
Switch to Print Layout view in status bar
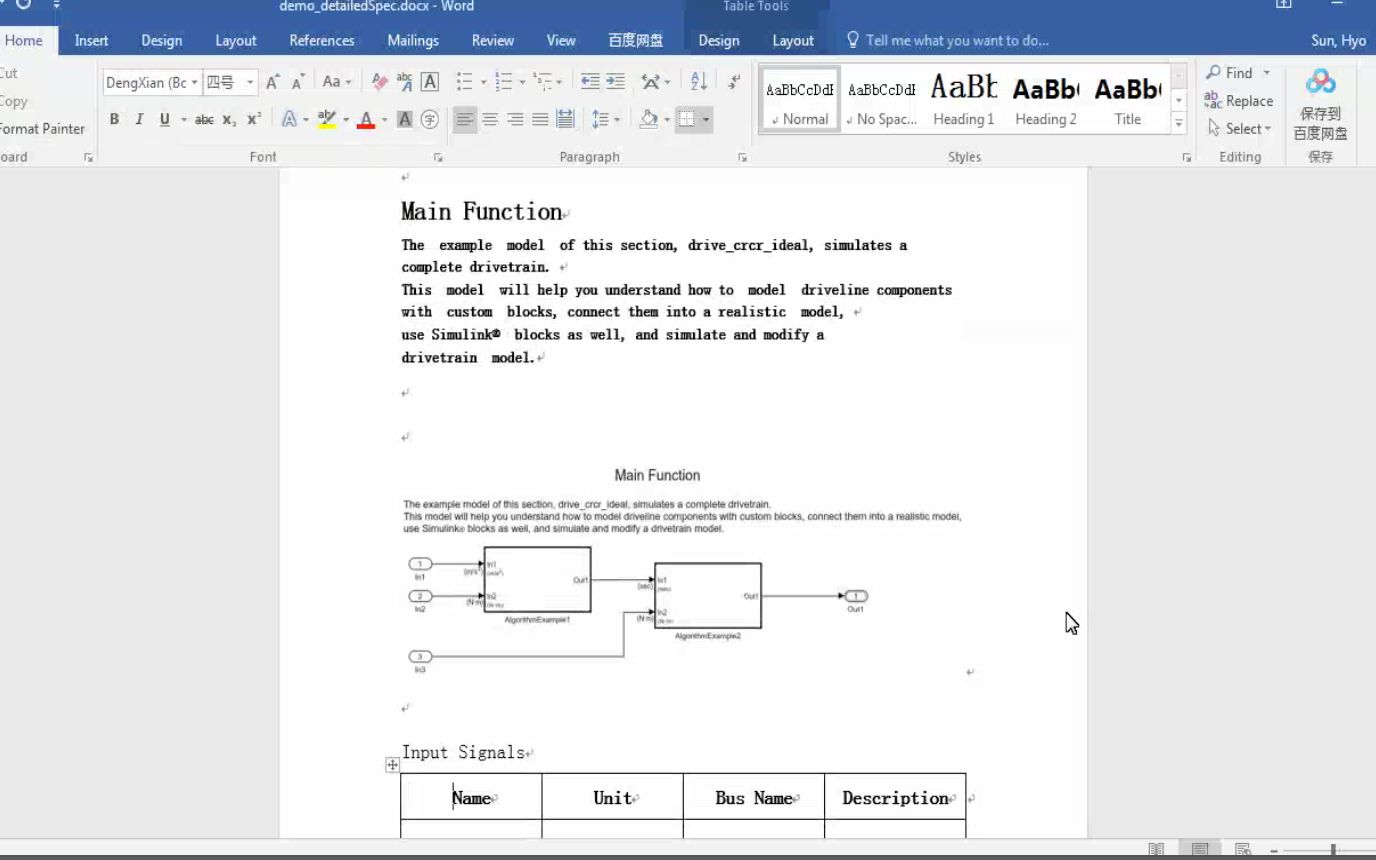[x=1200, y=849]
